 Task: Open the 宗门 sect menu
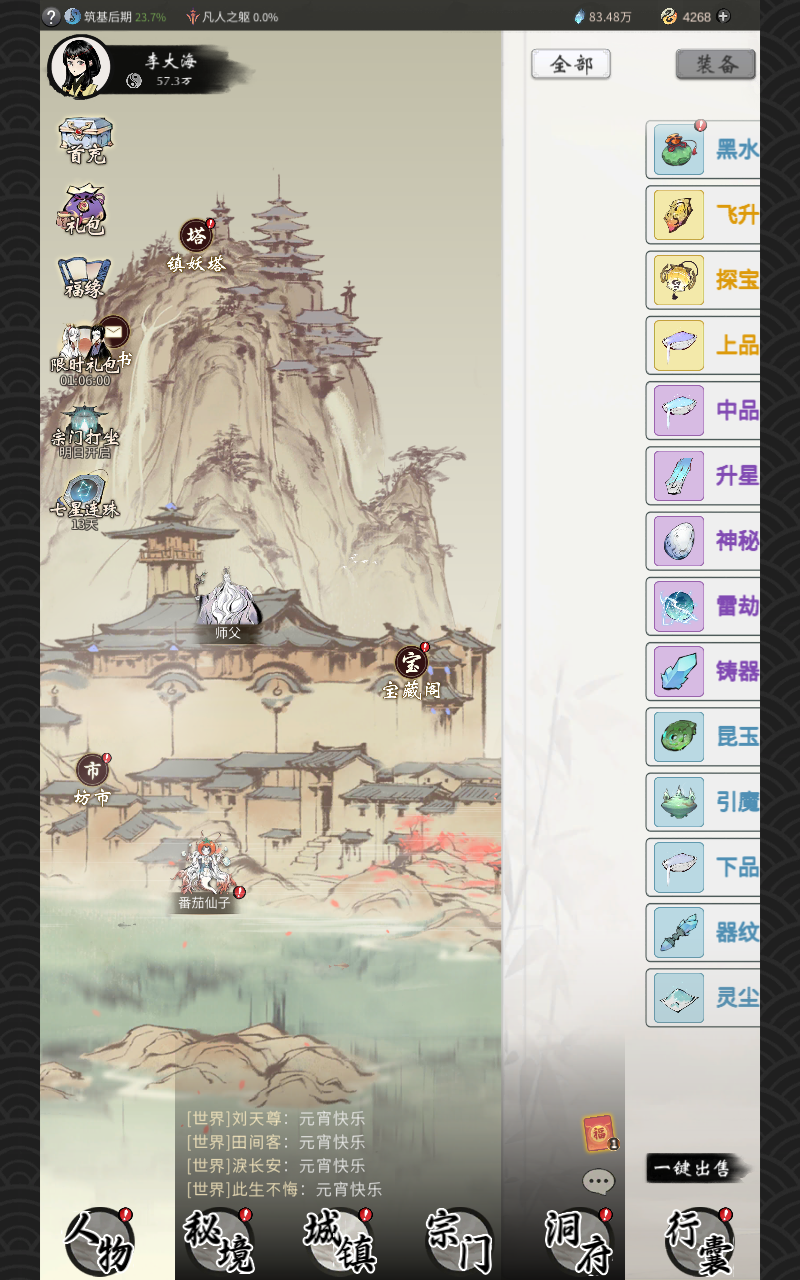click(459, 1241)
